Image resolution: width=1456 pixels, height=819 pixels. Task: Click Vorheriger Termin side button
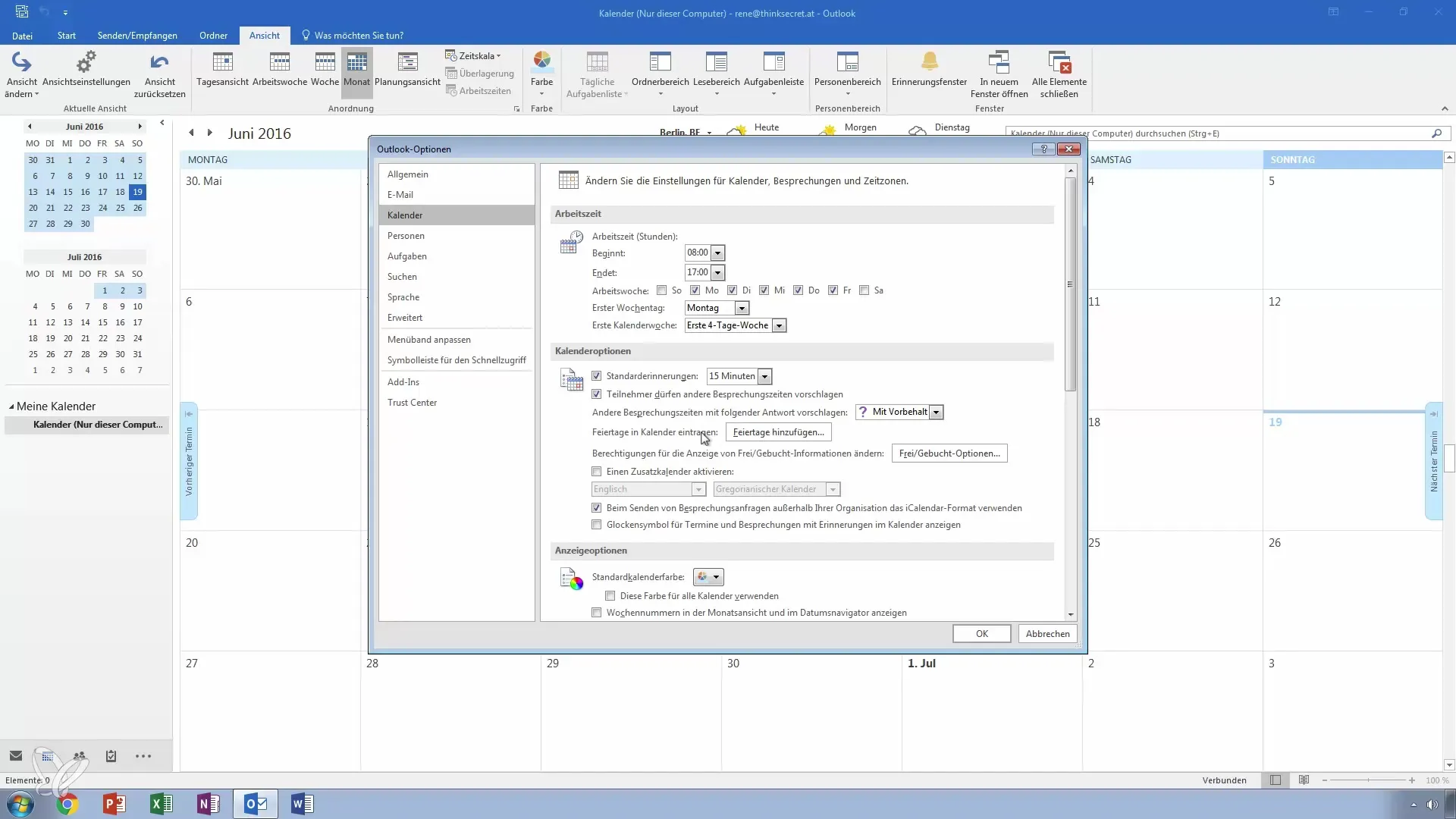coord(189,461)
